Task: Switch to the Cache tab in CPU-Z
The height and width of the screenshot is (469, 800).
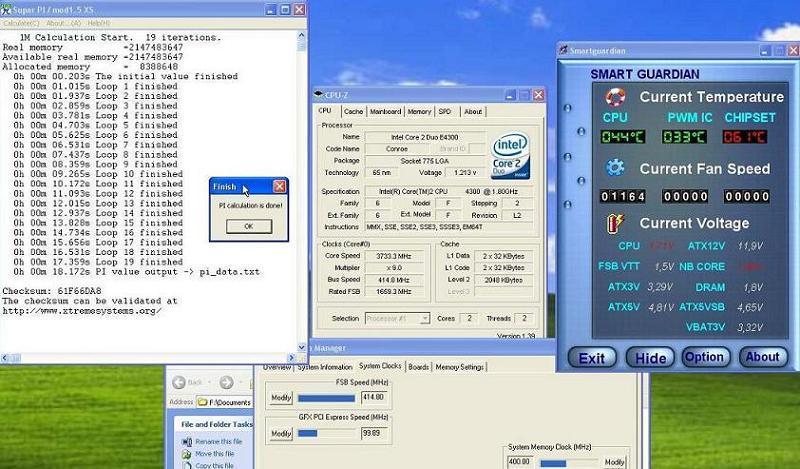Action: point(353,111)
